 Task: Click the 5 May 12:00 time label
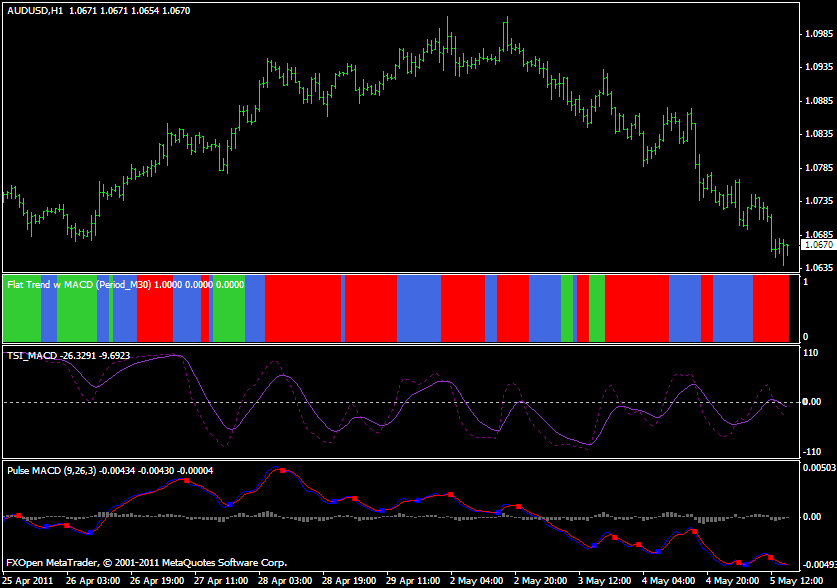tap(796, 581)
